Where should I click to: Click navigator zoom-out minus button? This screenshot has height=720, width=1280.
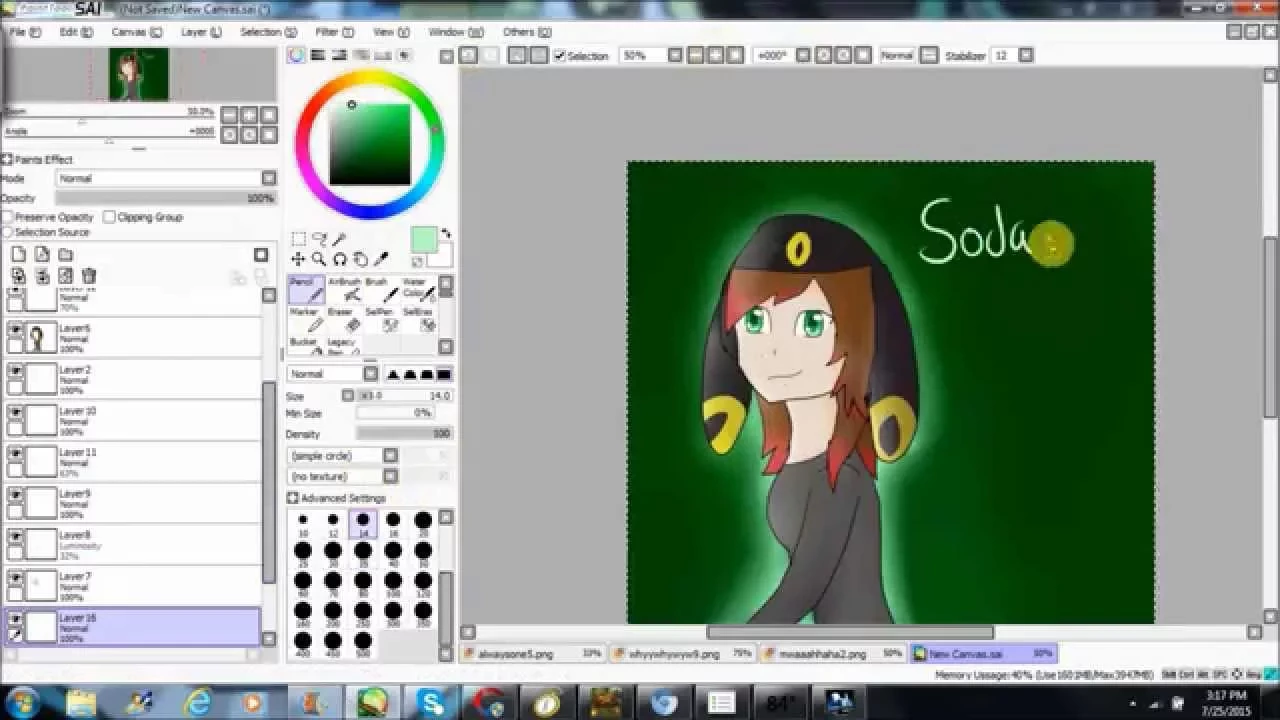coord(229,115)
